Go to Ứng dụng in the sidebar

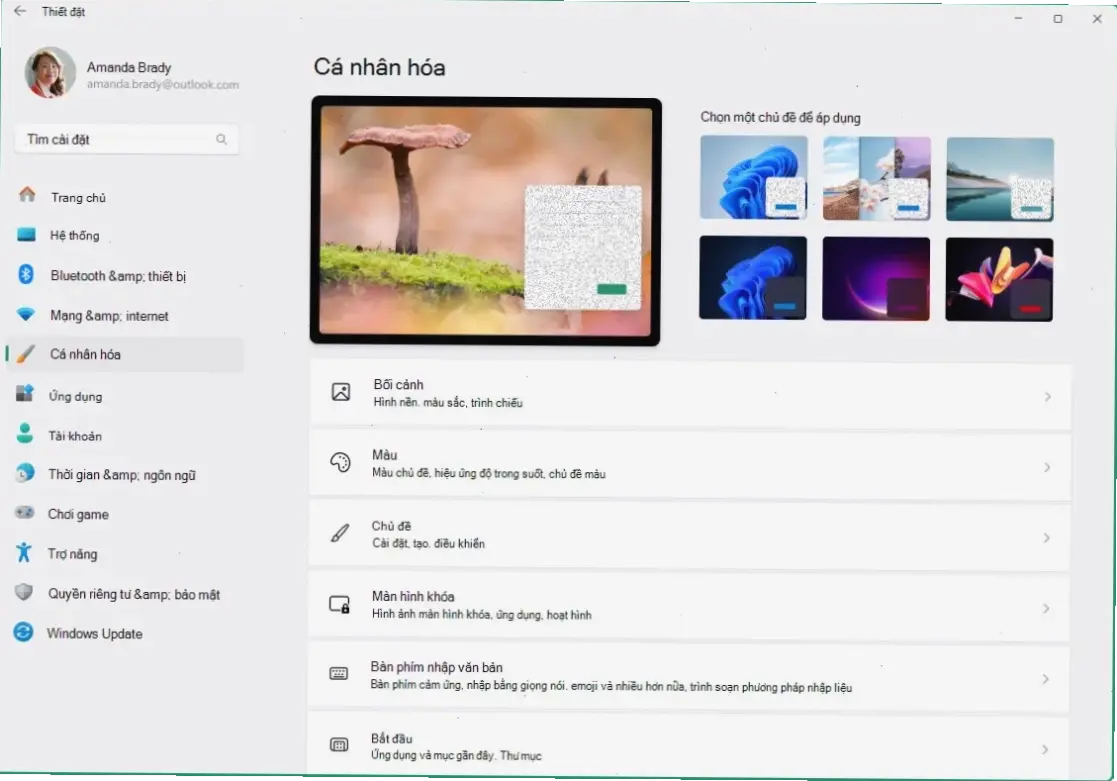click(75, 396)
